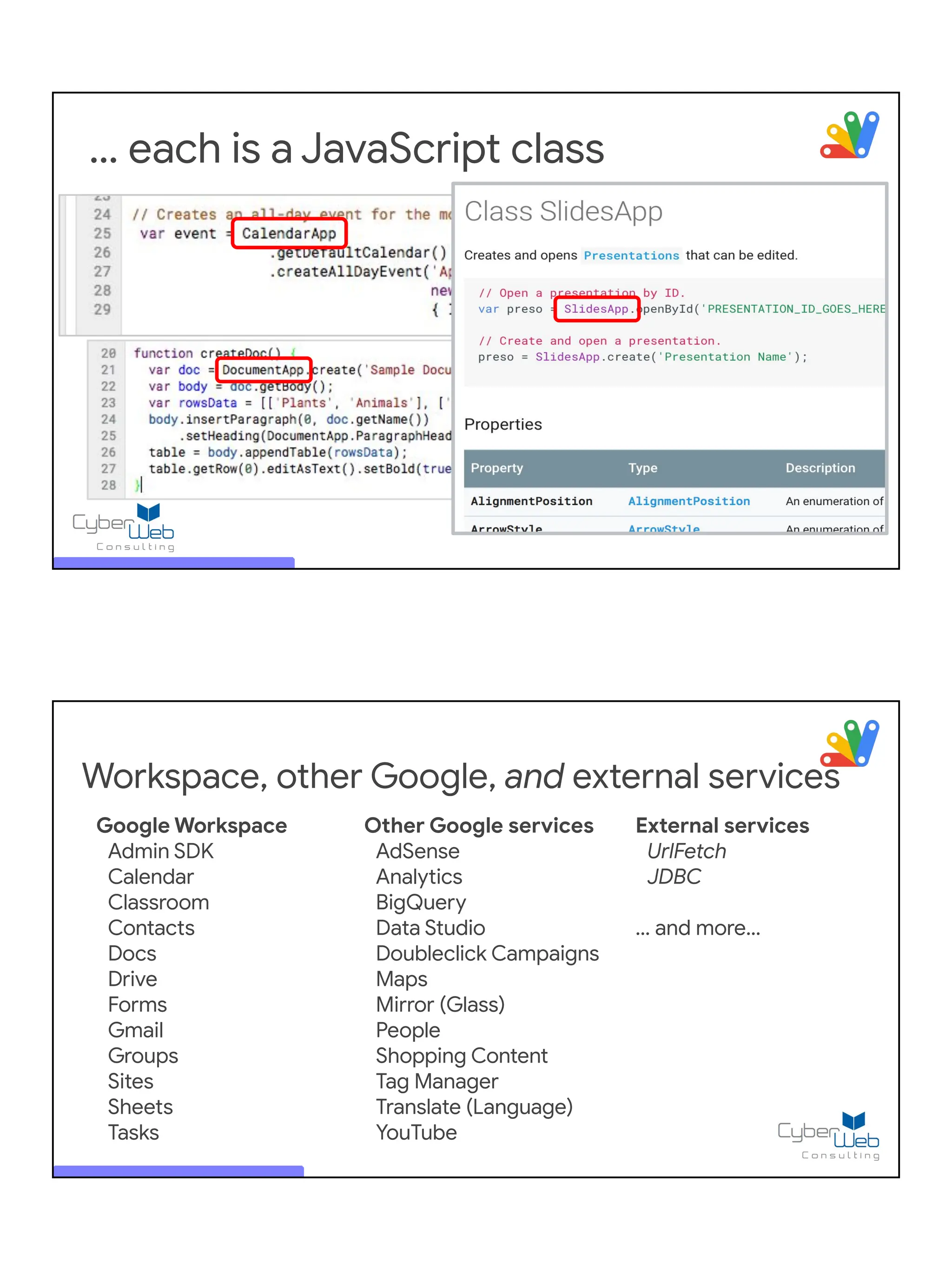The width and height of the screenshot is (952, 1270).
Task: Click JDBC under External services
Action: [674, 877]
